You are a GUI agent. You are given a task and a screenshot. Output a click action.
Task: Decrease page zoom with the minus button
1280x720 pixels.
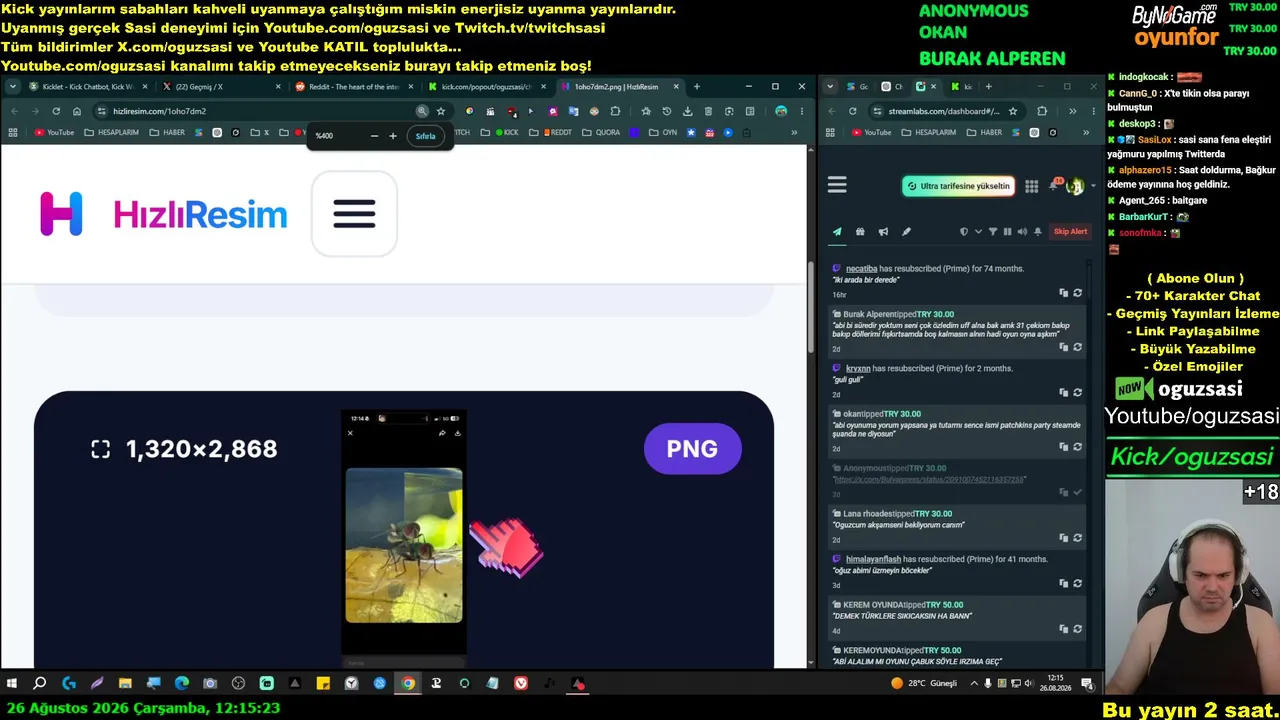coord(374,136)
